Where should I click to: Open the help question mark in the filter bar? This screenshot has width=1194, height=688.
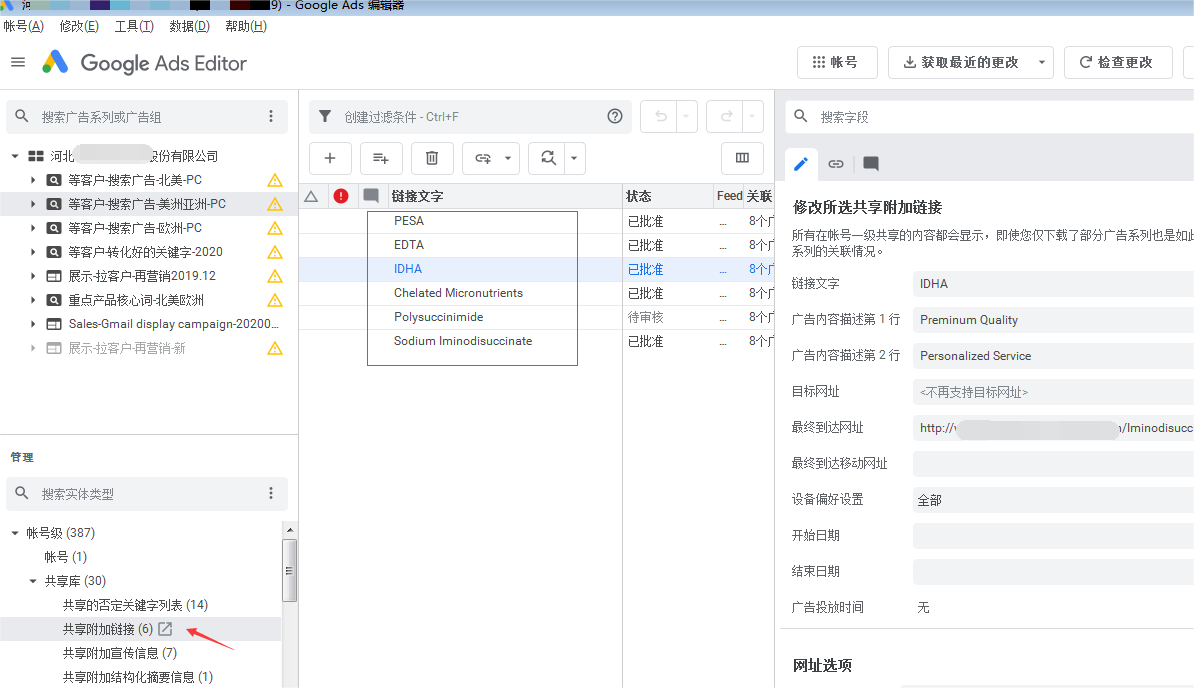click(615, 116)
